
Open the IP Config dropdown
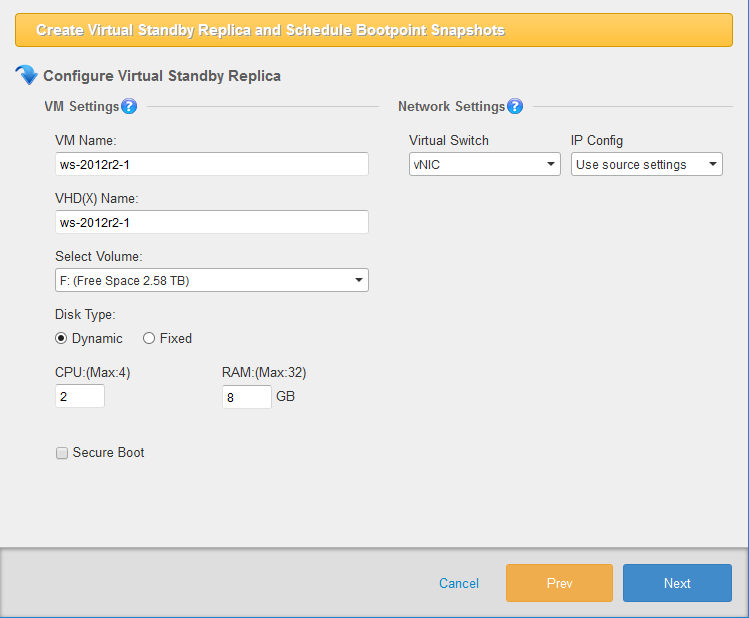coord(646,164)
